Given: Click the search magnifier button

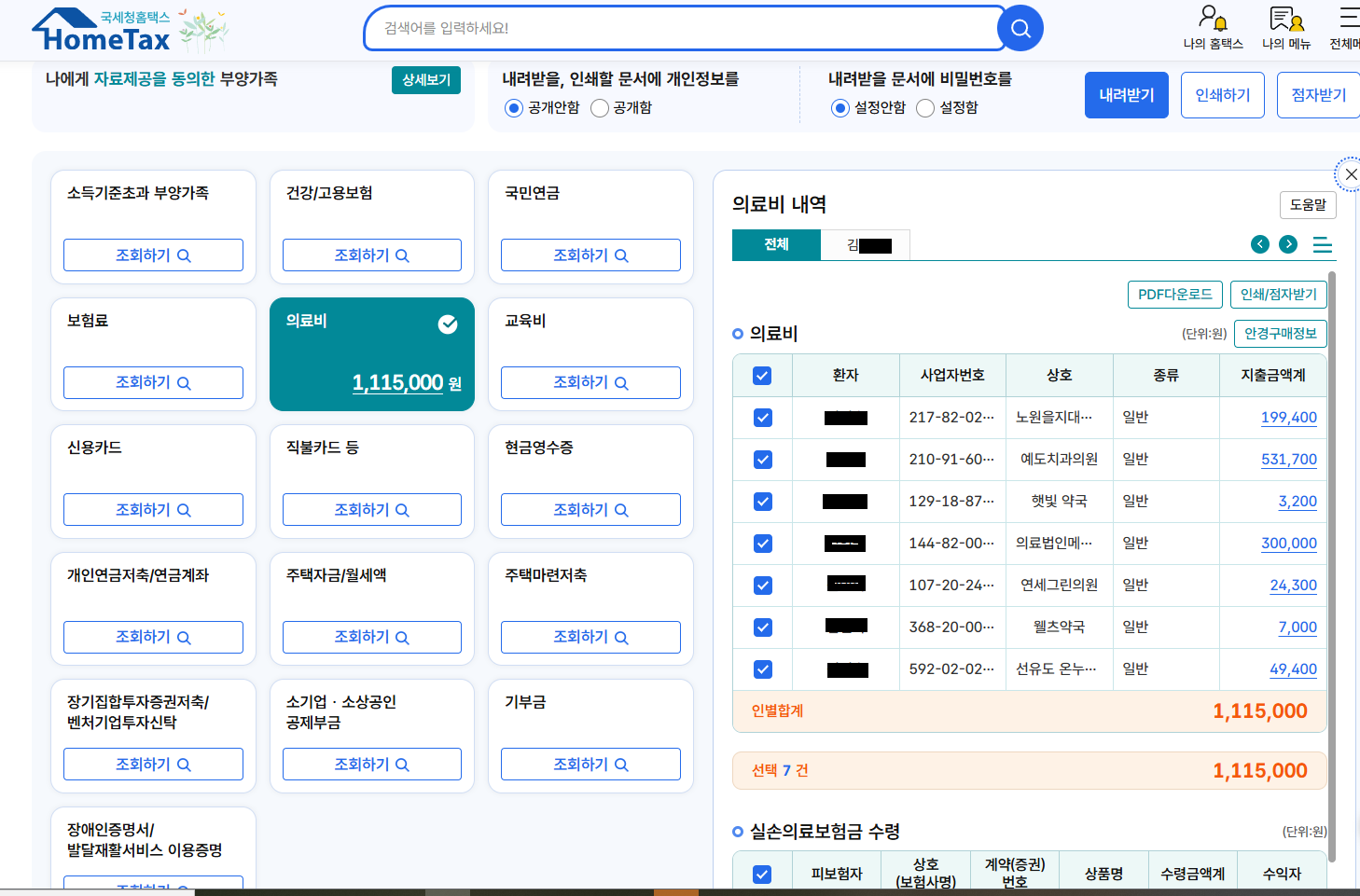Looking at the screenshot, I should pos(1020,29).
